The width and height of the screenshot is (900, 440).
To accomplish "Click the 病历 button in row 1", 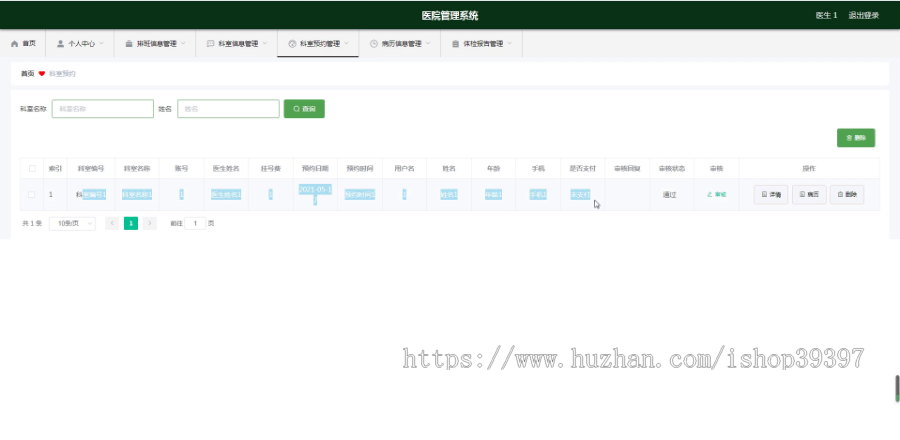I will [x=809, y=194].
